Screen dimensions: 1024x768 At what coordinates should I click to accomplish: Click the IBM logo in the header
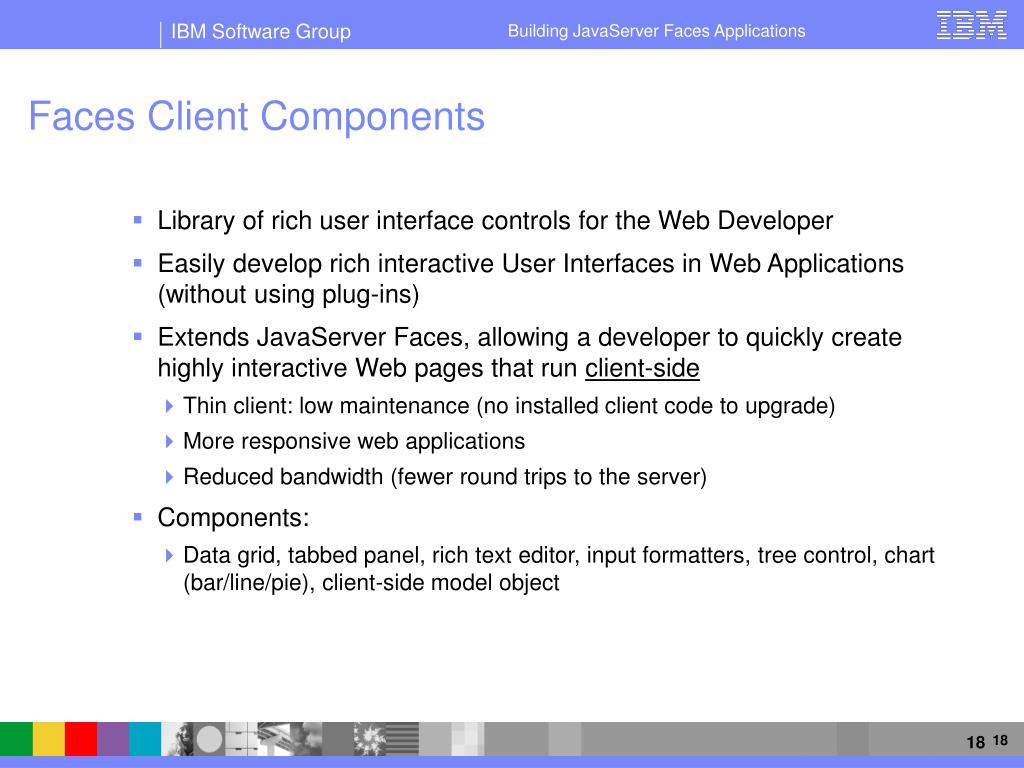(x=971, y=25)
